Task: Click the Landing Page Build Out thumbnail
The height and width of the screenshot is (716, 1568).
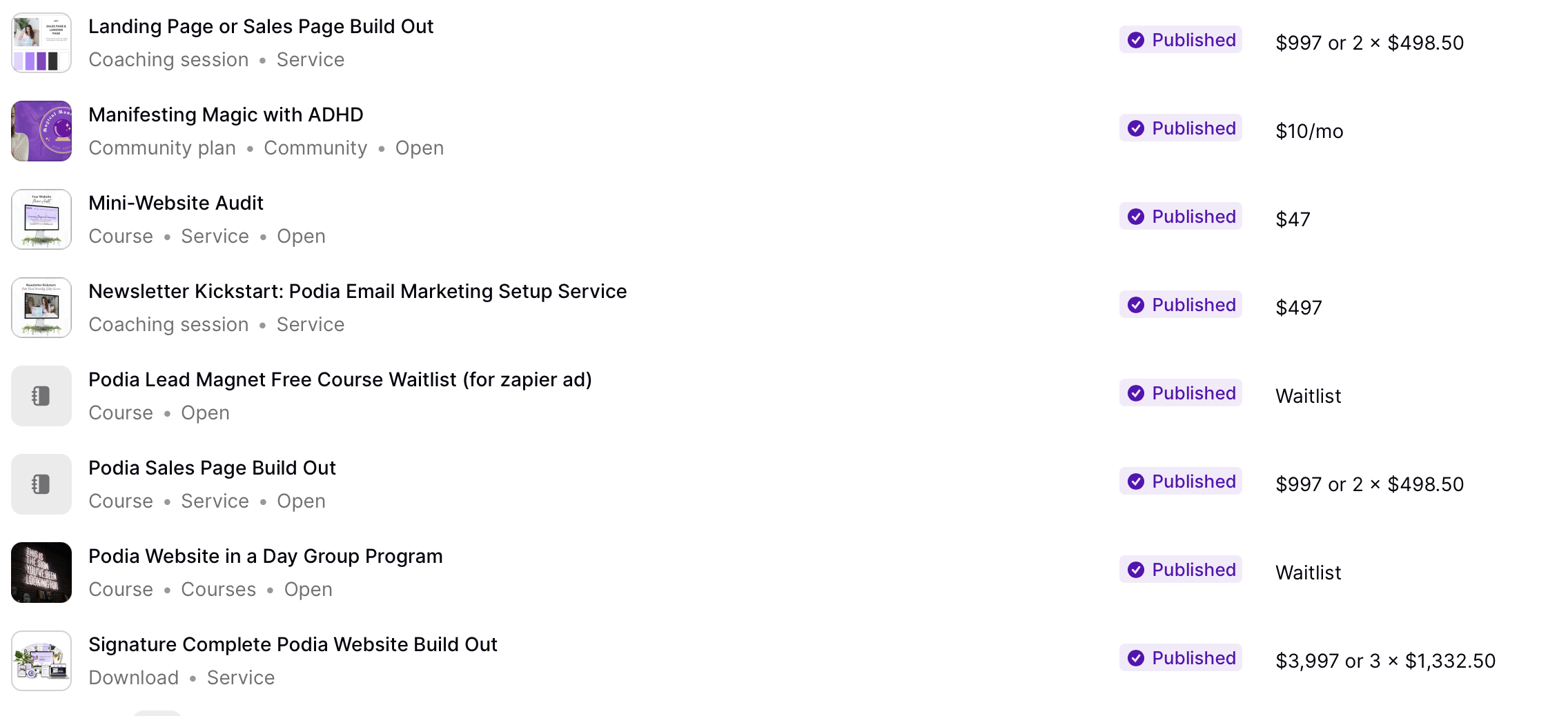Action: coord(41,43)
